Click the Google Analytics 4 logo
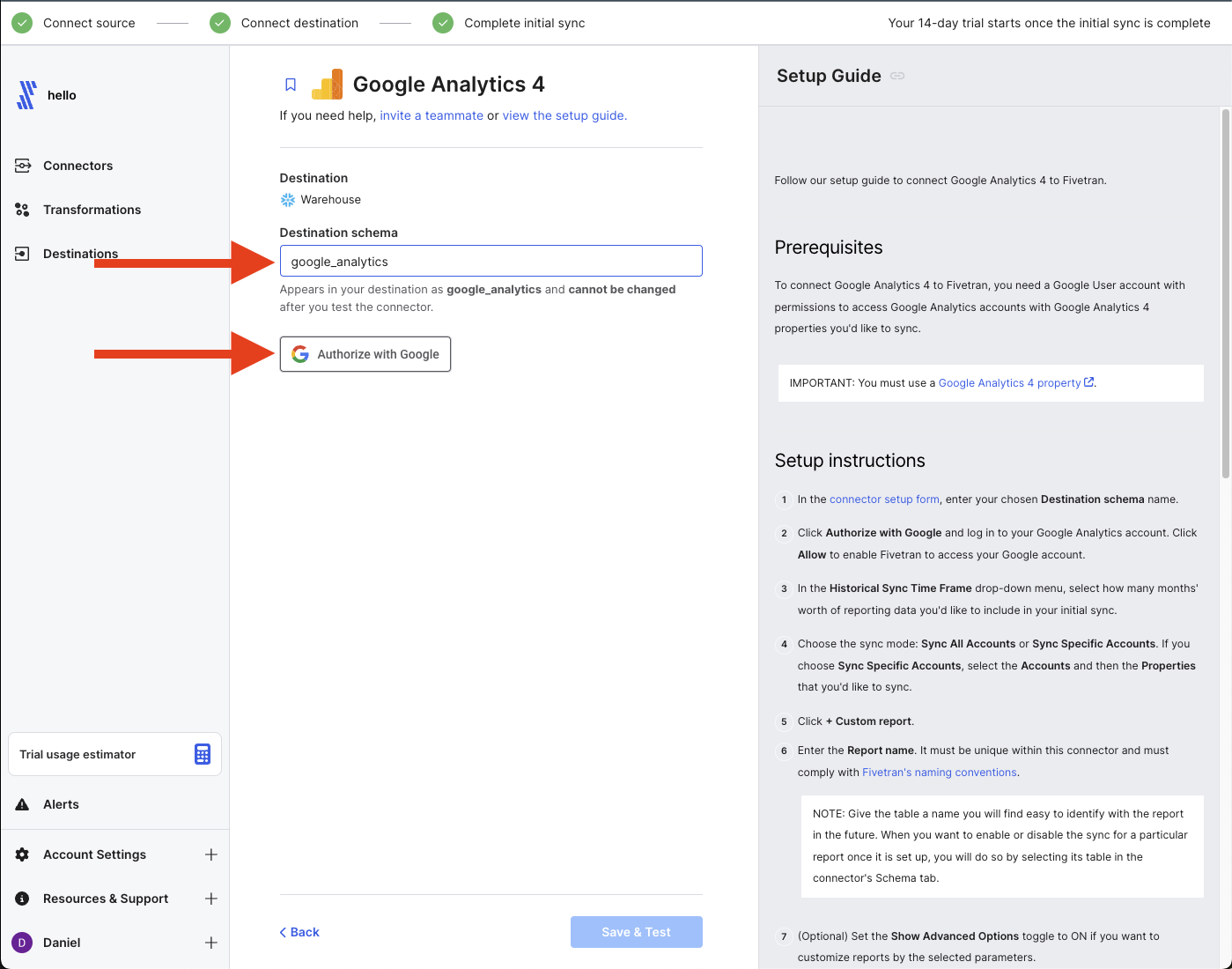The height and width of the screenshot is (969, 1232). 328,84
